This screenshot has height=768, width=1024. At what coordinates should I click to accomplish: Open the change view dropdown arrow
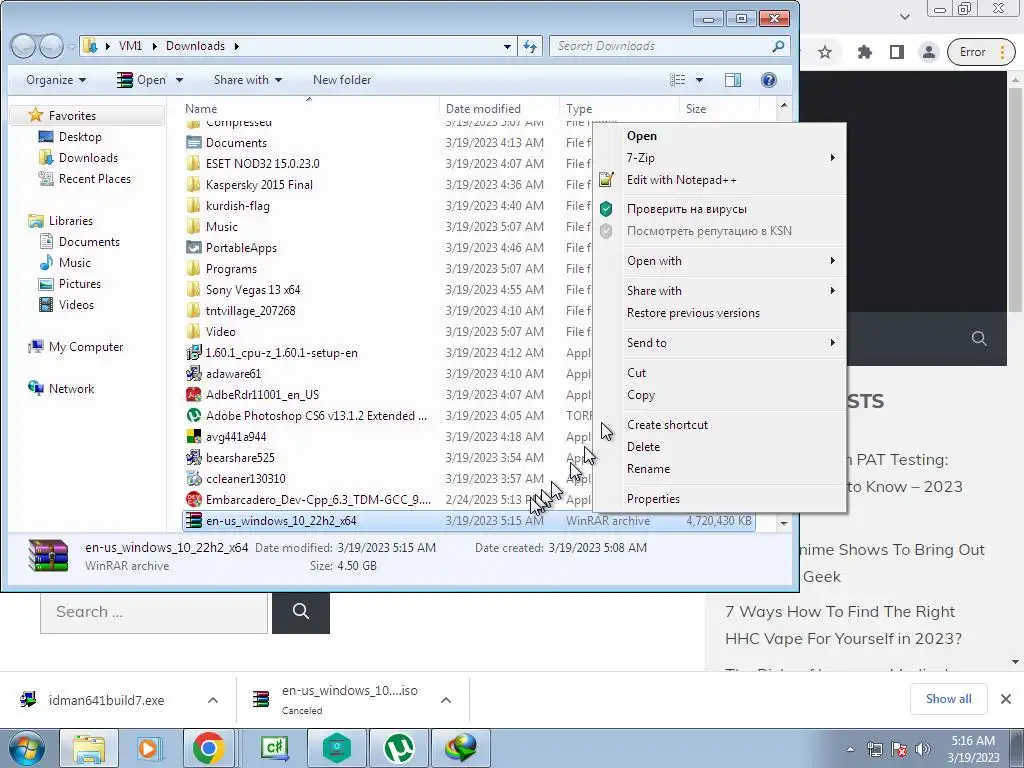(699, 80)
